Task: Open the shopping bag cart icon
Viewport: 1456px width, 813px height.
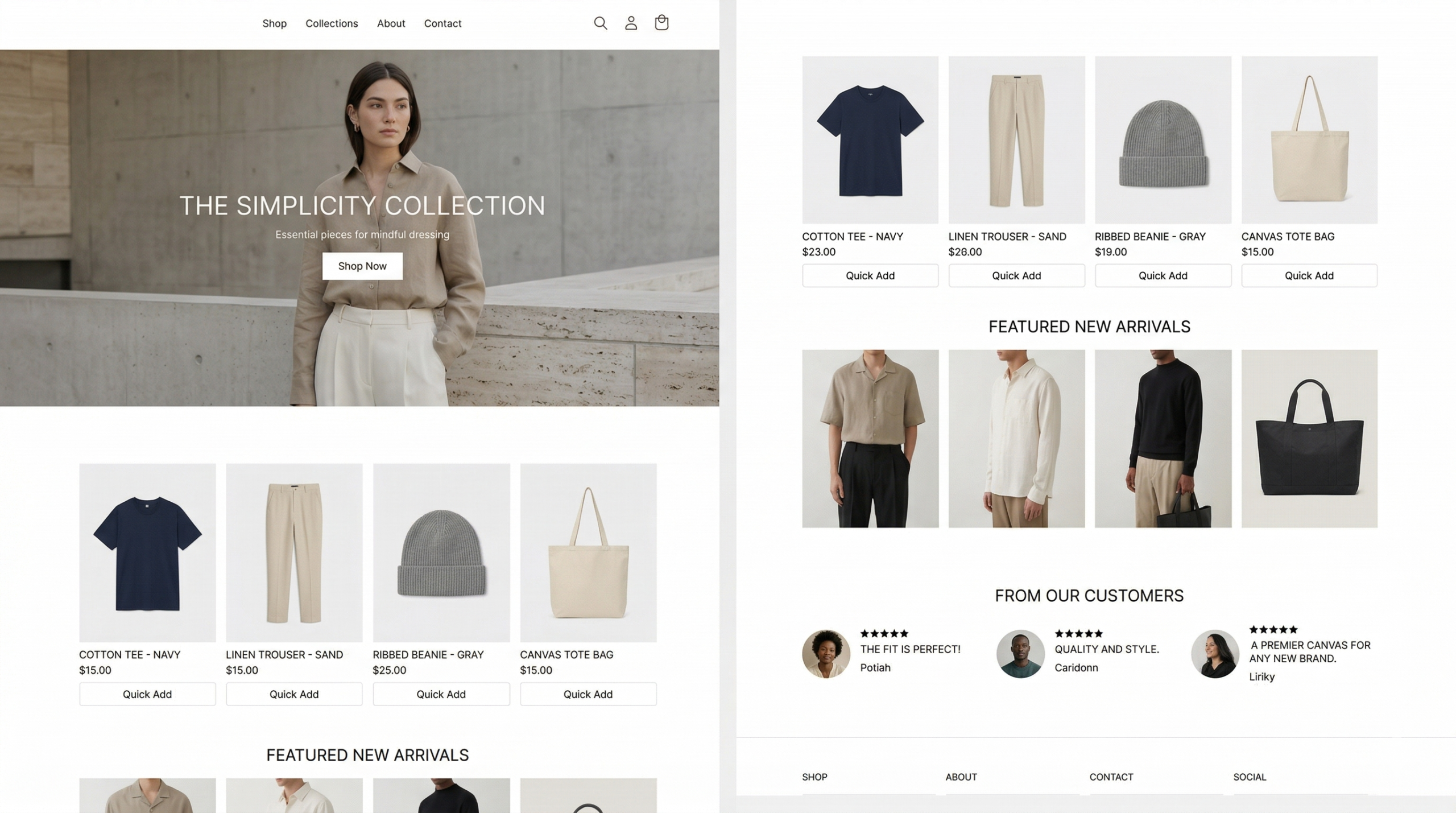Action: 661,23
